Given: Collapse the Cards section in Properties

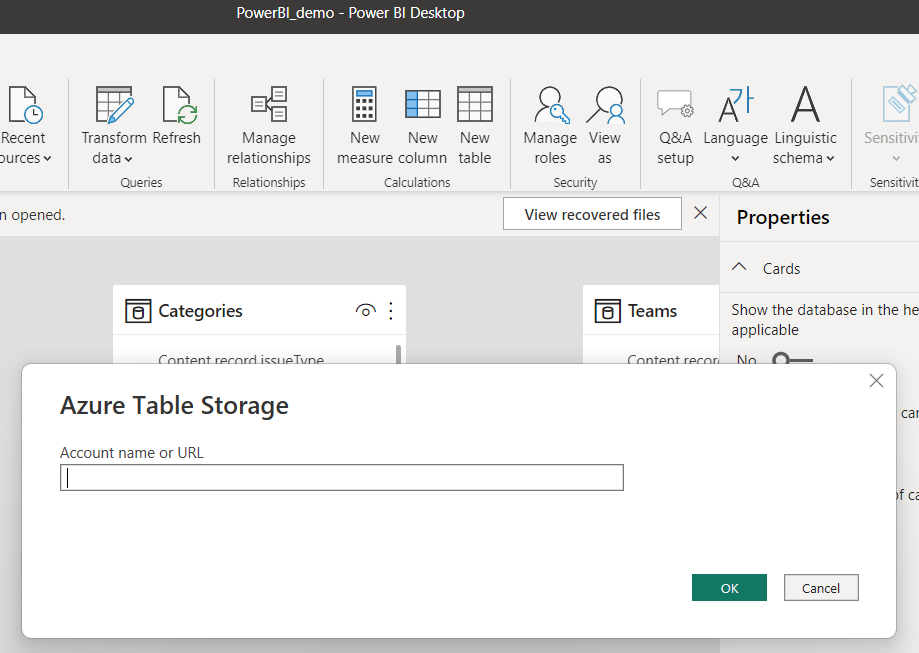Looking at the screenshot, I should tap(740, 267).
